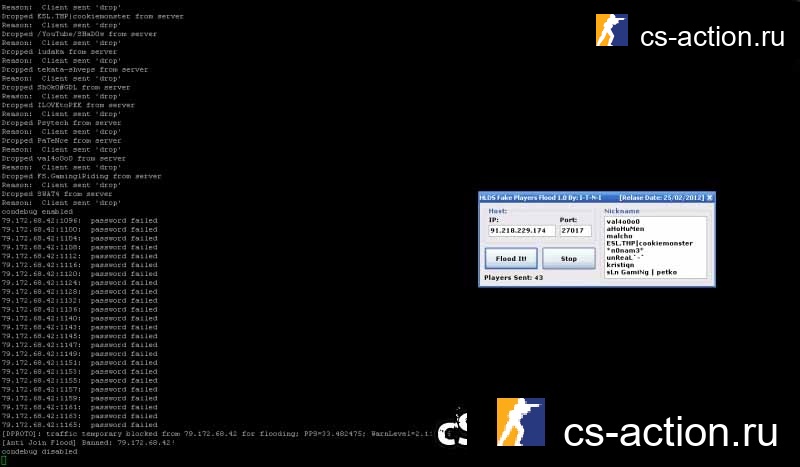The width and height of the screenshot is (800, 467).
Task: Close the HLDS Fake Players Flood window
Action: tap(710, 198)
